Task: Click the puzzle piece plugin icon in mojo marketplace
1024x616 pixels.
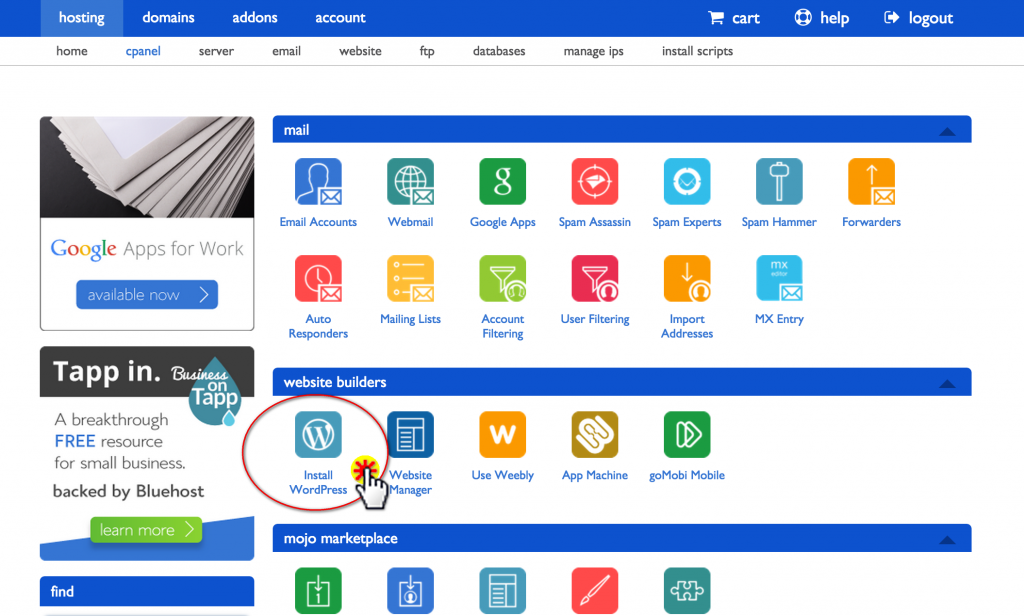Action: pyautogui.click(x=686, y=591)
